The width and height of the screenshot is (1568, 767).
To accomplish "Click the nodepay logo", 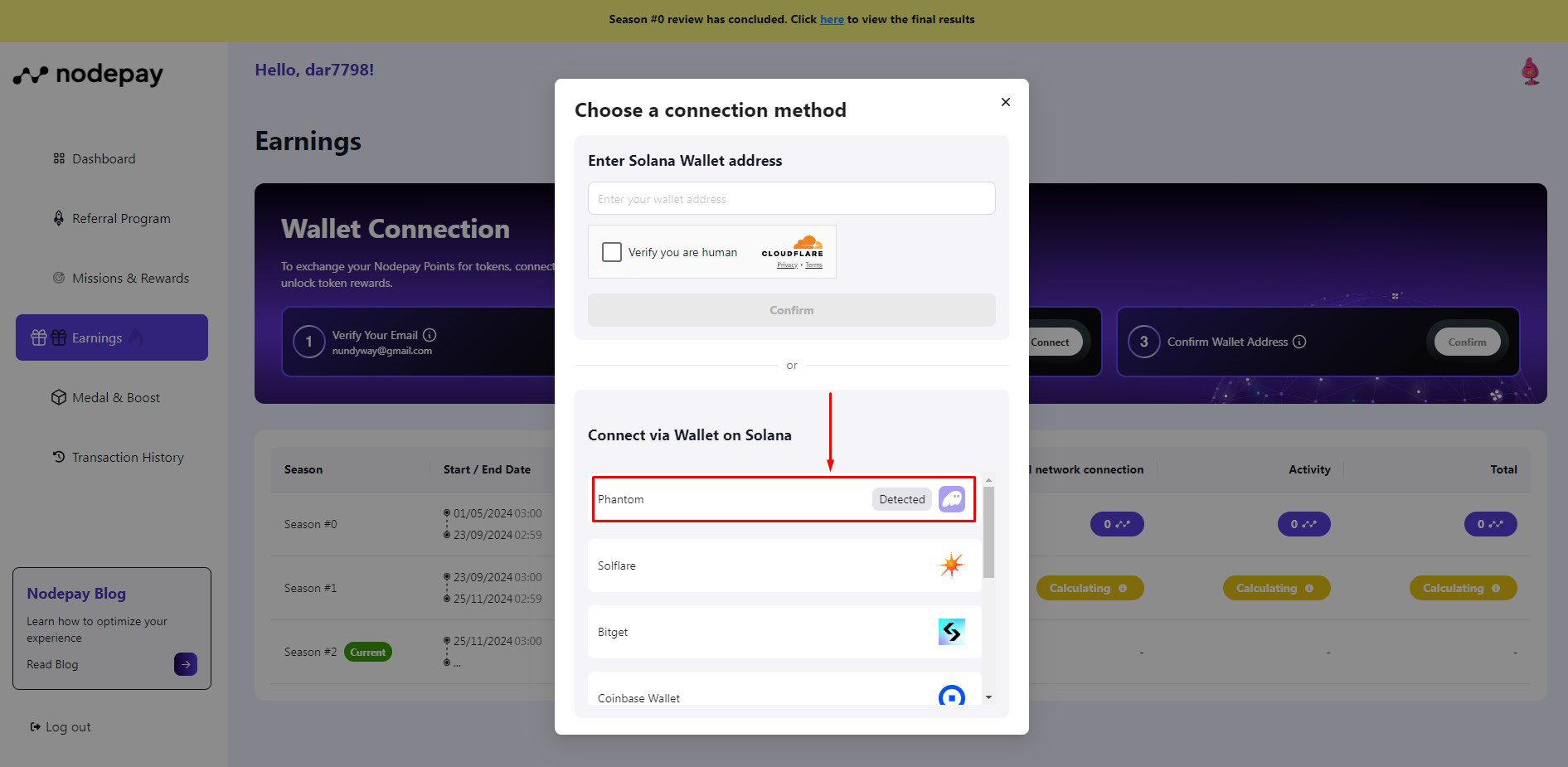I will point(88,75).
